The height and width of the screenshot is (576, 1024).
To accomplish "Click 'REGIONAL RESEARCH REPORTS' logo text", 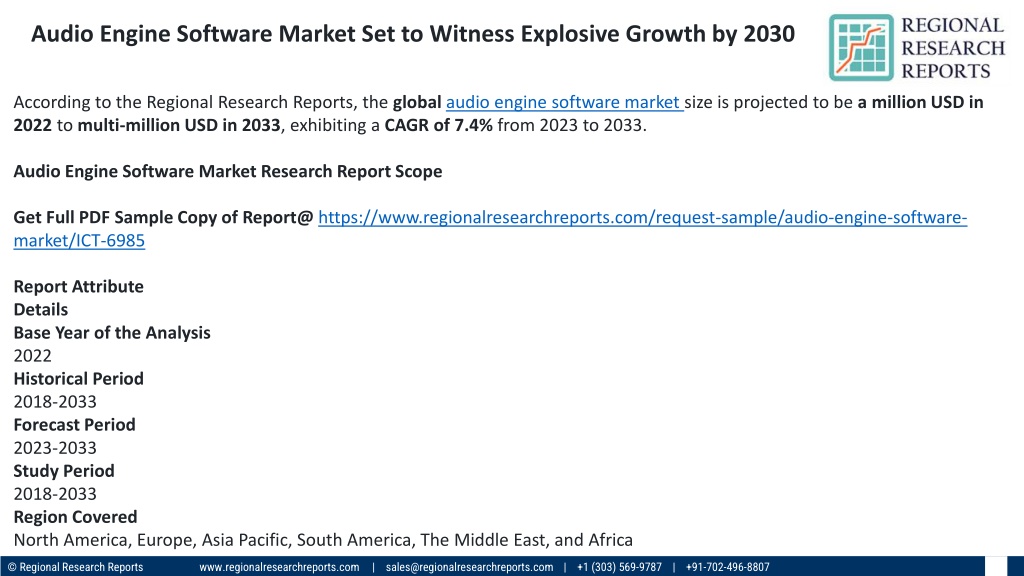I will [x=953, y=48].
